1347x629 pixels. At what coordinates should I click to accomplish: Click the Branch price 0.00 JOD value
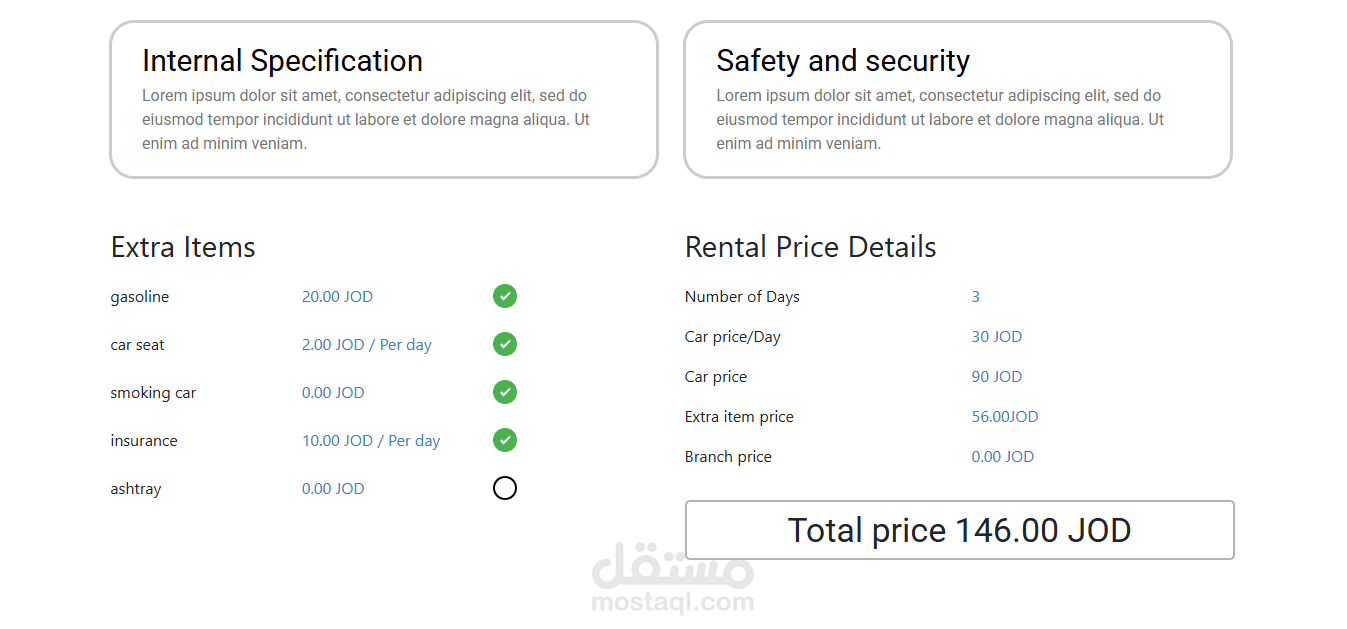pyautogui.click(x=1002, y=457)
